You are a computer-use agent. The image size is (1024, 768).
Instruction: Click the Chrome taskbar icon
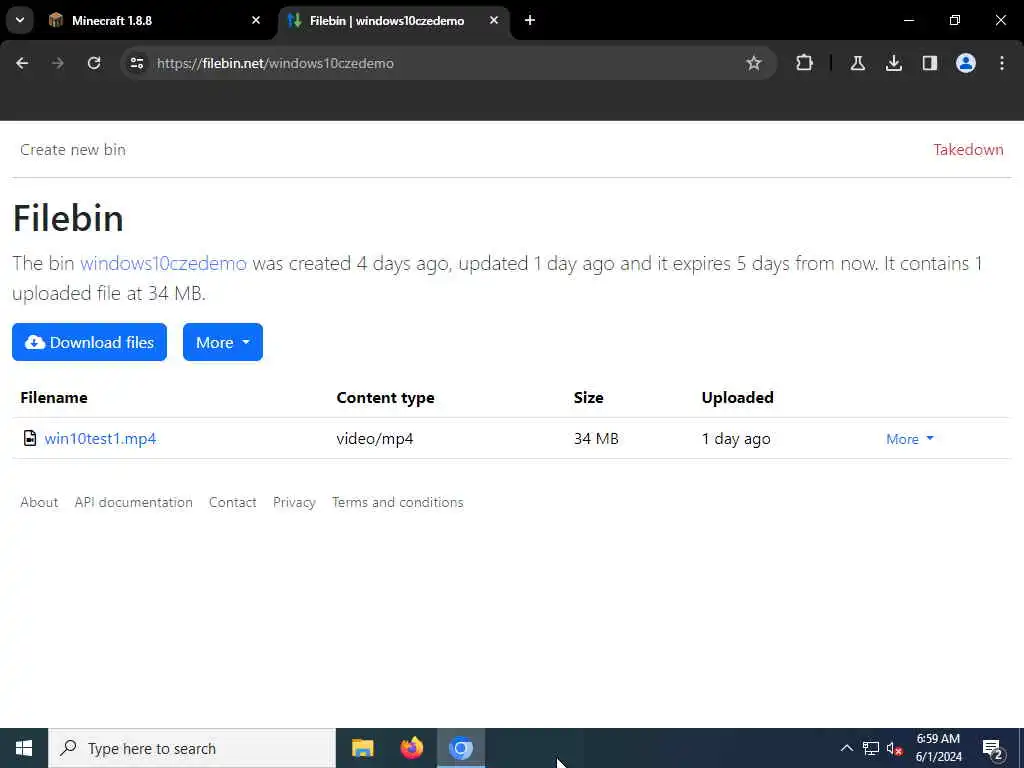tap(461, 748)
